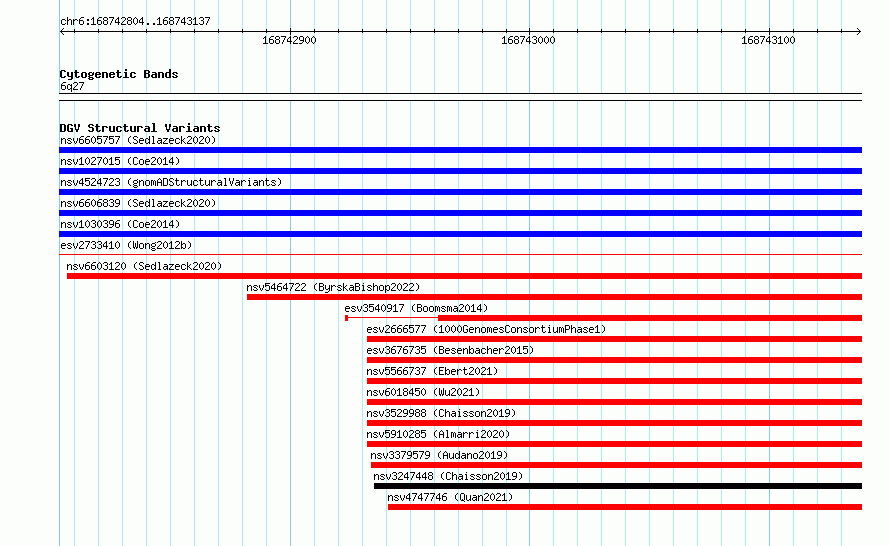
Task: Click the 168742900 ruler coordinate
Action: [289, 40]
